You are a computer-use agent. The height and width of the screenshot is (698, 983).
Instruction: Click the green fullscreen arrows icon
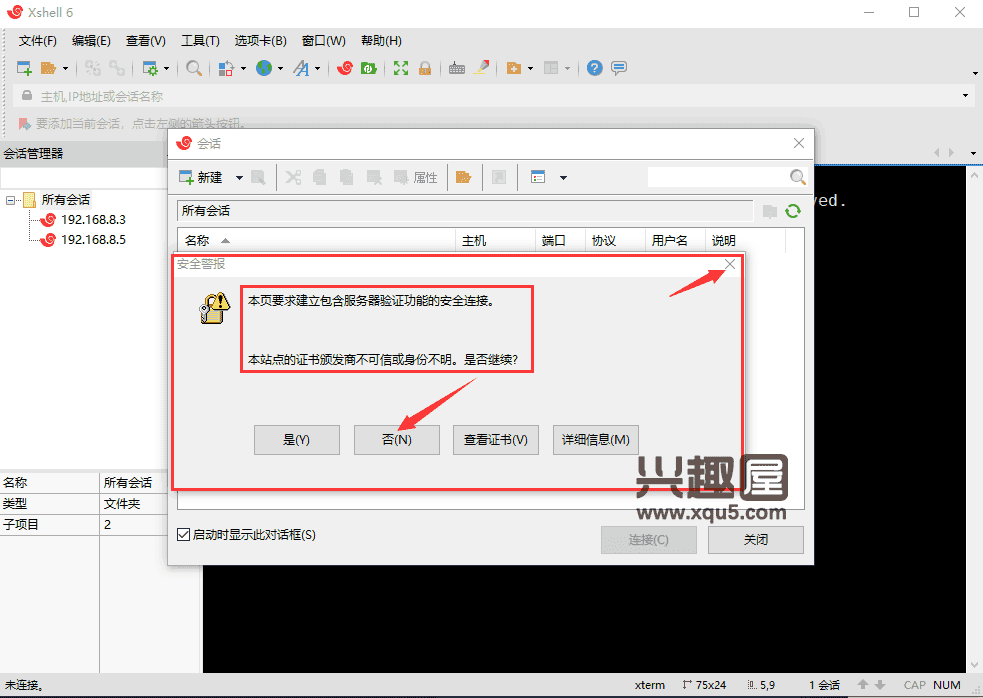(x=401, y=68)
